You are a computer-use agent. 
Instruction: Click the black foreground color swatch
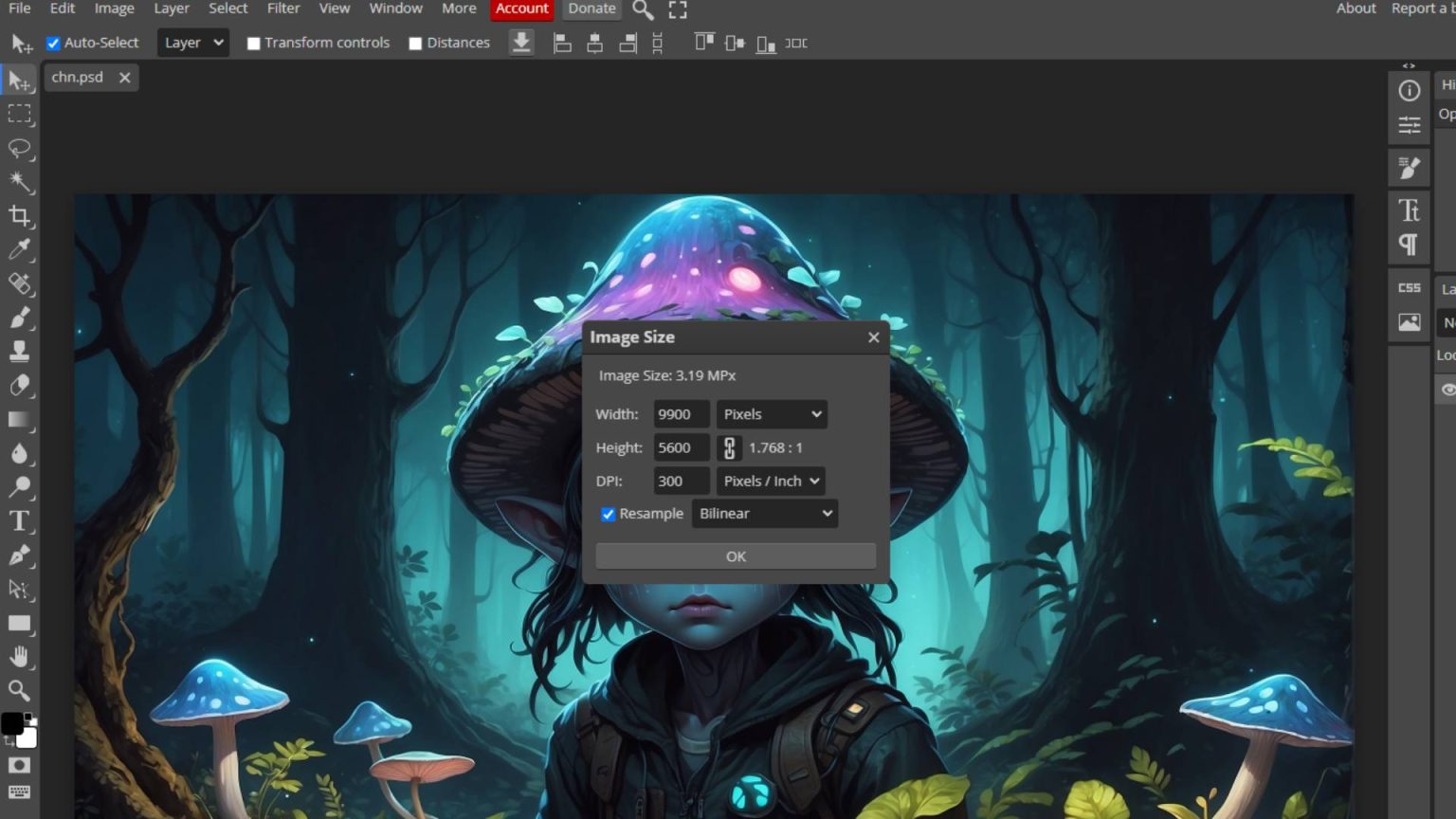click(12, 723)
